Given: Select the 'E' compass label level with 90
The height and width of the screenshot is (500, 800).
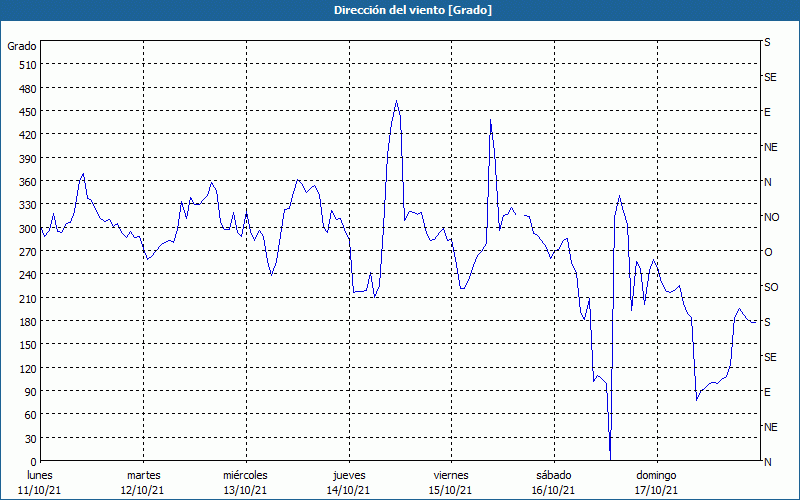Looking at the screenshot, I should point(767,392).
